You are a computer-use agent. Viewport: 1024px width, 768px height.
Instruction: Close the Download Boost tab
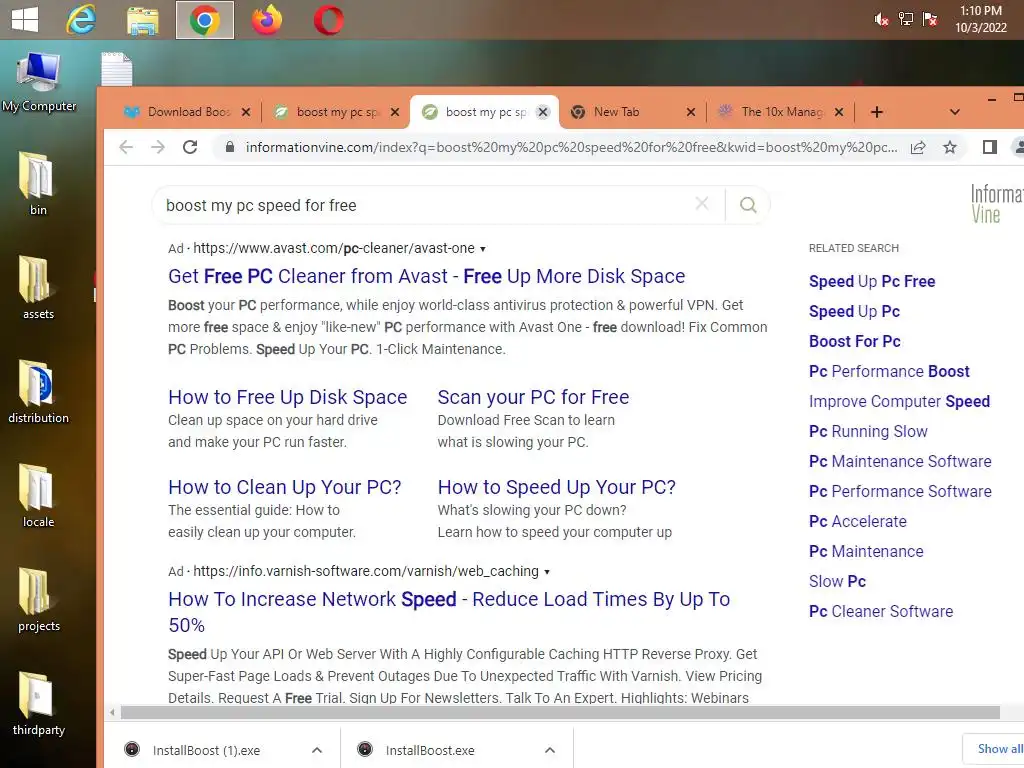[246, 112]
